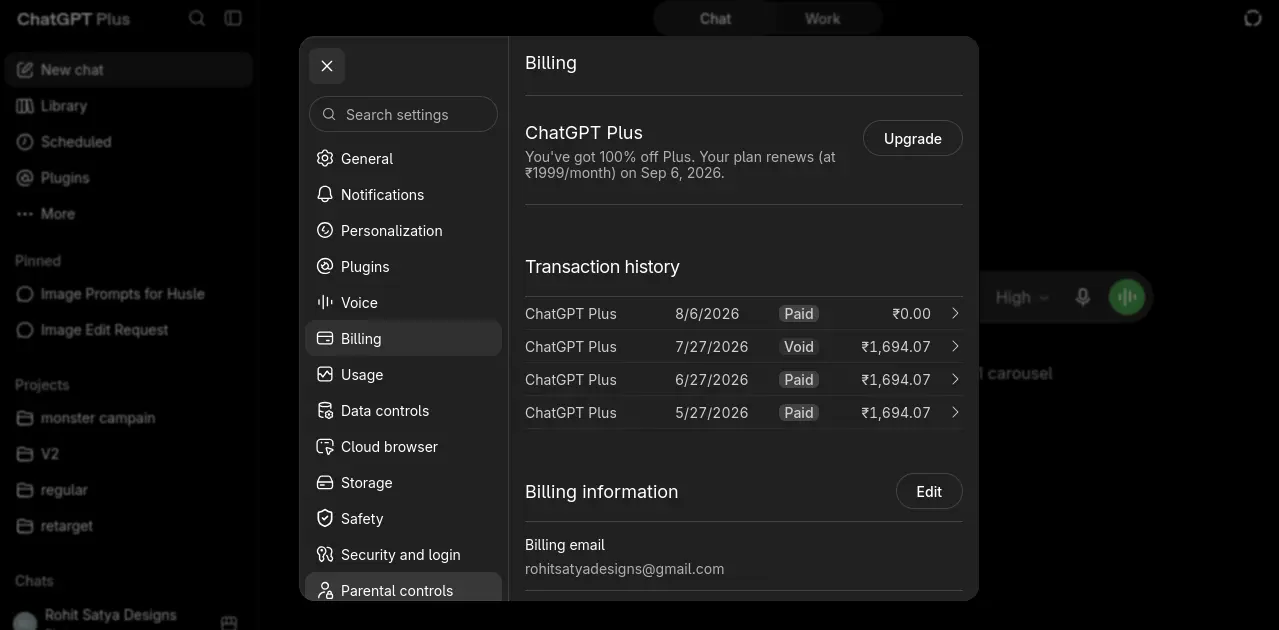Click the Search settings field
The image size is (1279, 630).
(x=403, y=114)
